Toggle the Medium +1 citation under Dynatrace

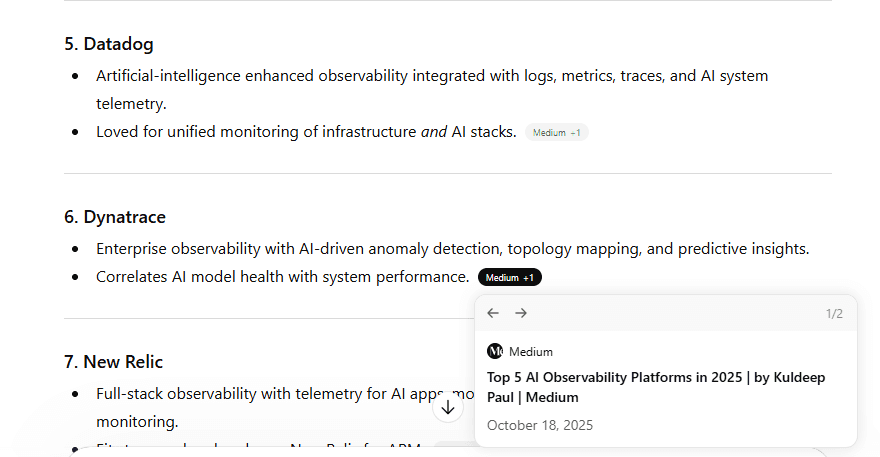510,277
